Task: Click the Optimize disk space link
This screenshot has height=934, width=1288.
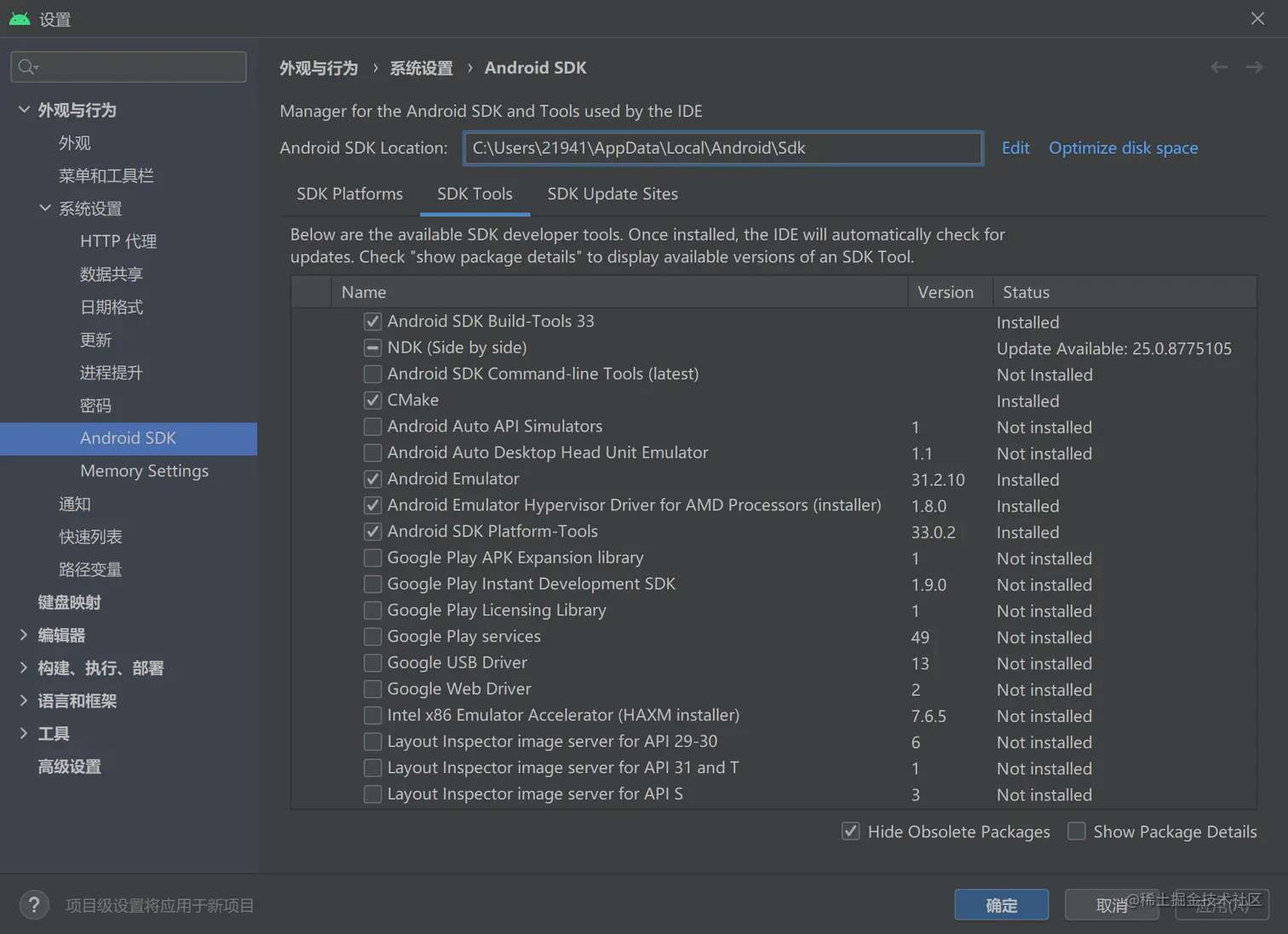Action: click(1123, 148)
